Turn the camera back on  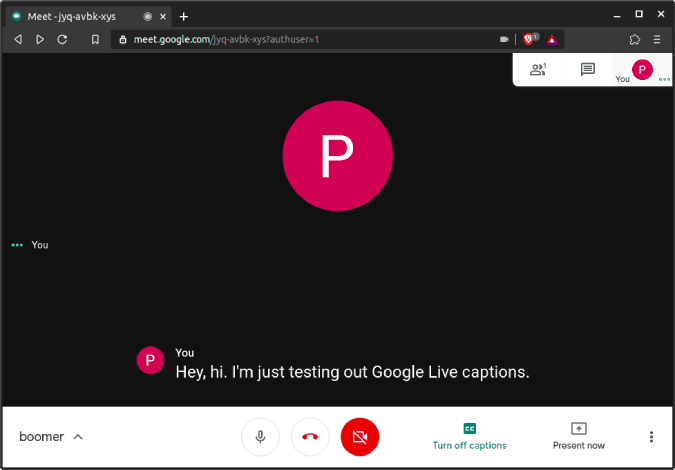[x=360, y=437]
